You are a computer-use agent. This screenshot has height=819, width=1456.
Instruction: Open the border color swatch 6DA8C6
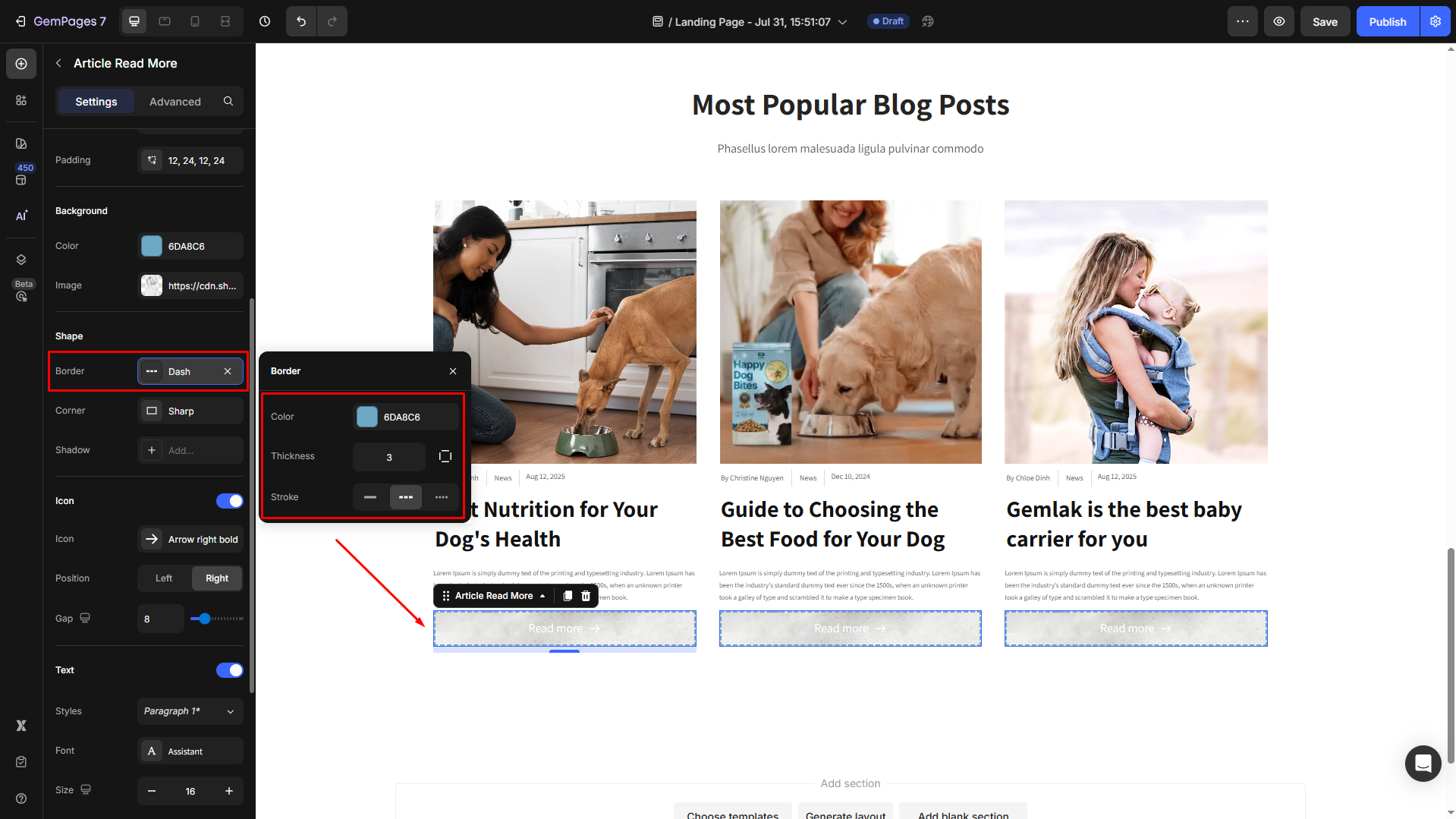pyautogui.click(x=367, y=417)
